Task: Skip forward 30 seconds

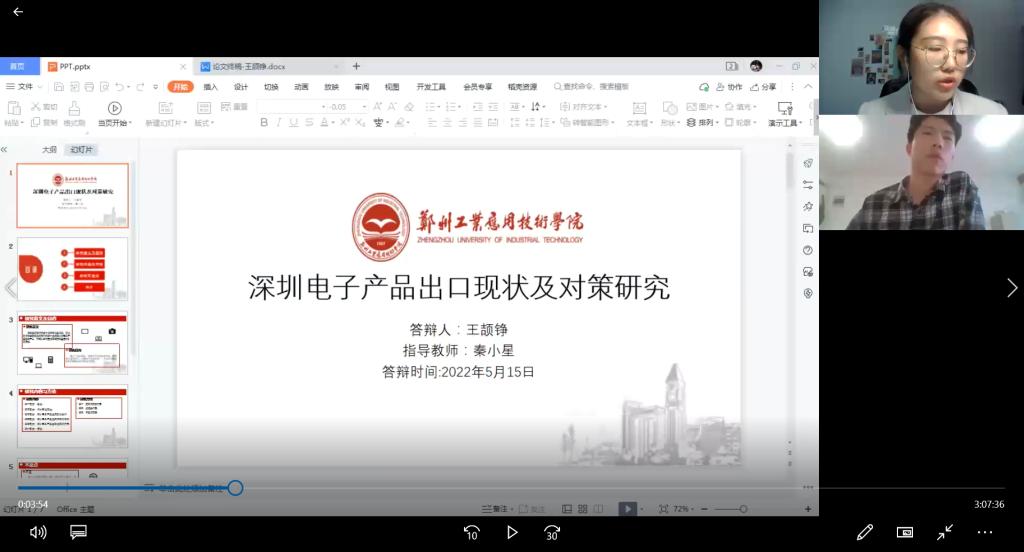Action: pyautogui.click(x=551, y=532)
